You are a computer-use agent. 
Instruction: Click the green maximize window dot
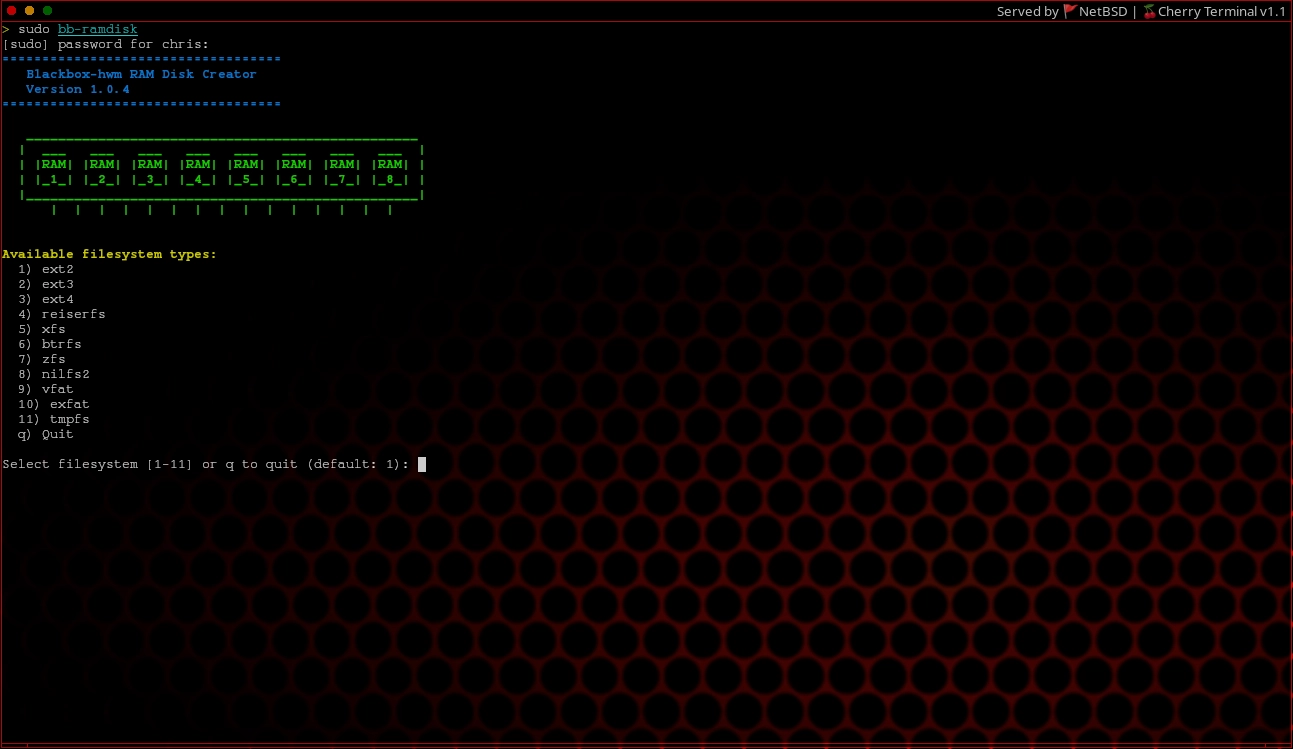47,10
